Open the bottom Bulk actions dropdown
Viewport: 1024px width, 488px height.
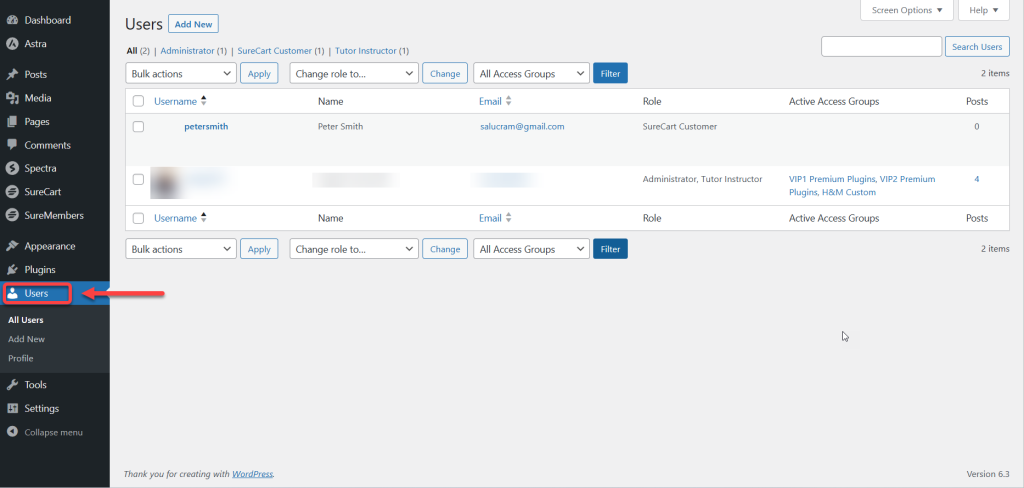point(181,249)
